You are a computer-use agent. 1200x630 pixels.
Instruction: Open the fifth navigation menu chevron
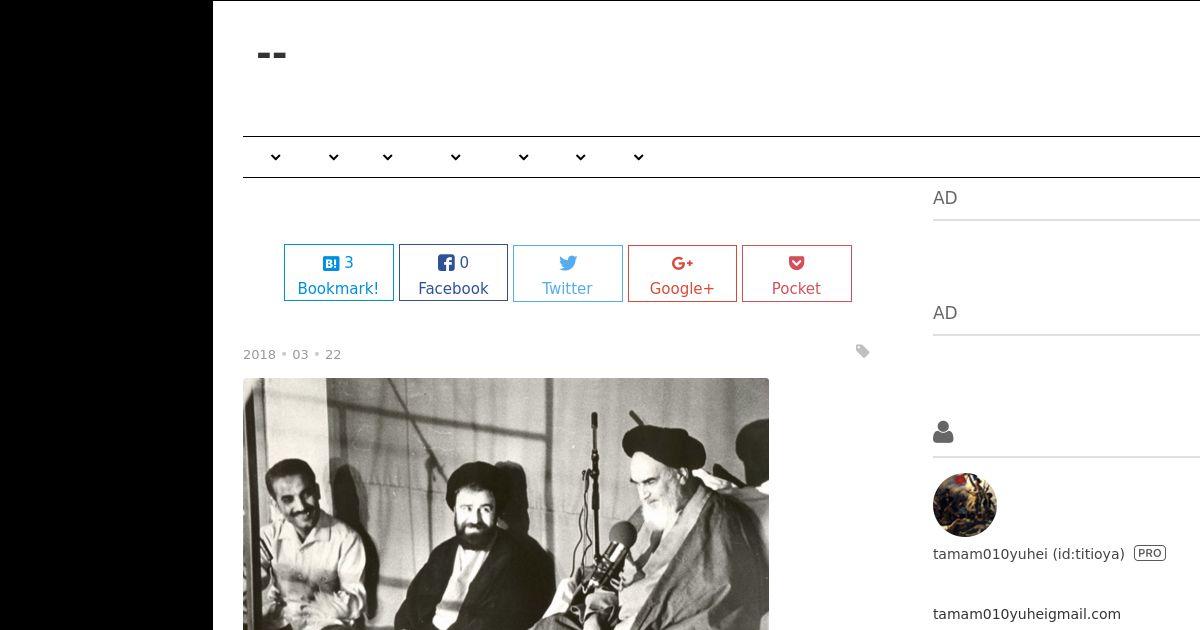(x=523, y=157)
